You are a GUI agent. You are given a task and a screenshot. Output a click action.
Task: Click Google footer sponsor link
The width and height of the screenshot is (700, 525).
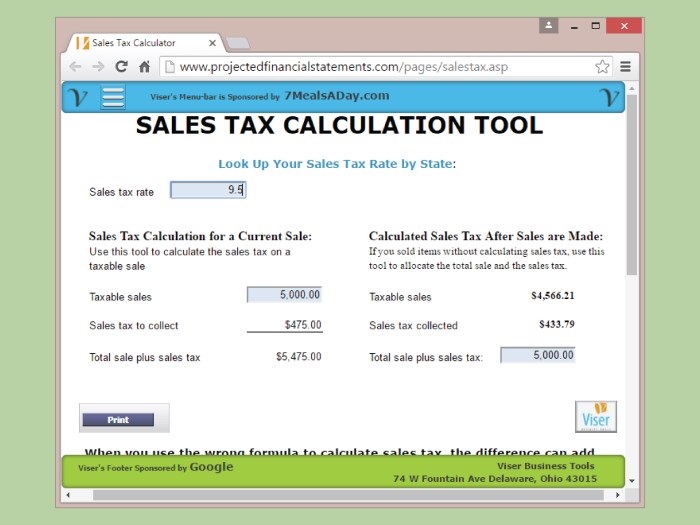(x=211, y=467)
